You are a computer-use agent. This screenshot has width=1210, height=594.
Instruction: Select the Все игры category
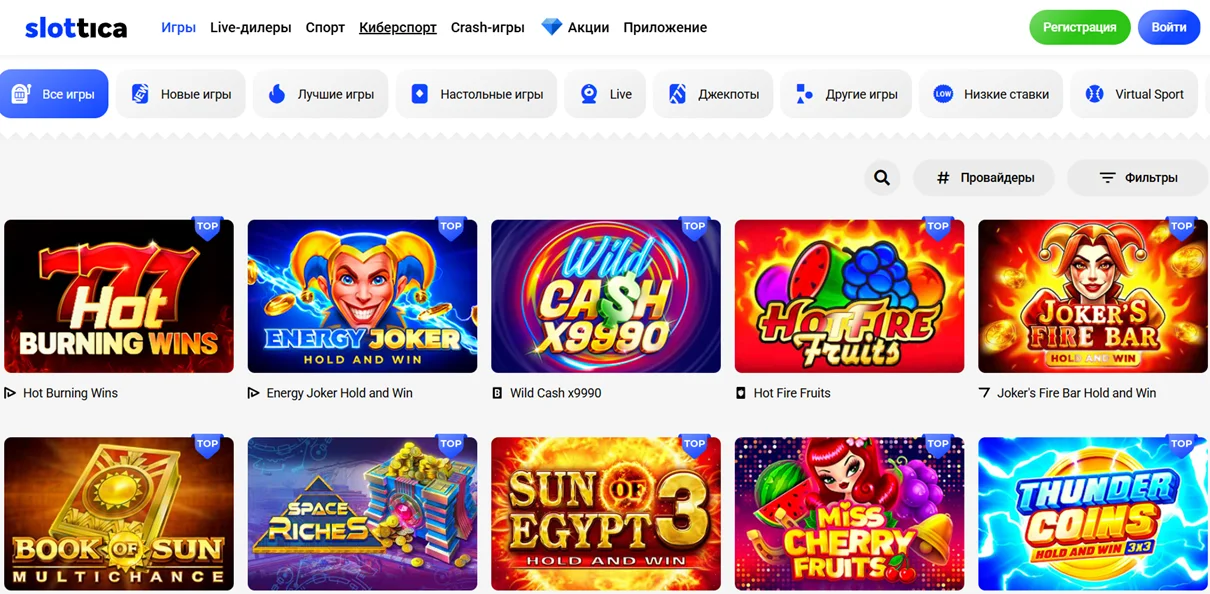(54, 93)
